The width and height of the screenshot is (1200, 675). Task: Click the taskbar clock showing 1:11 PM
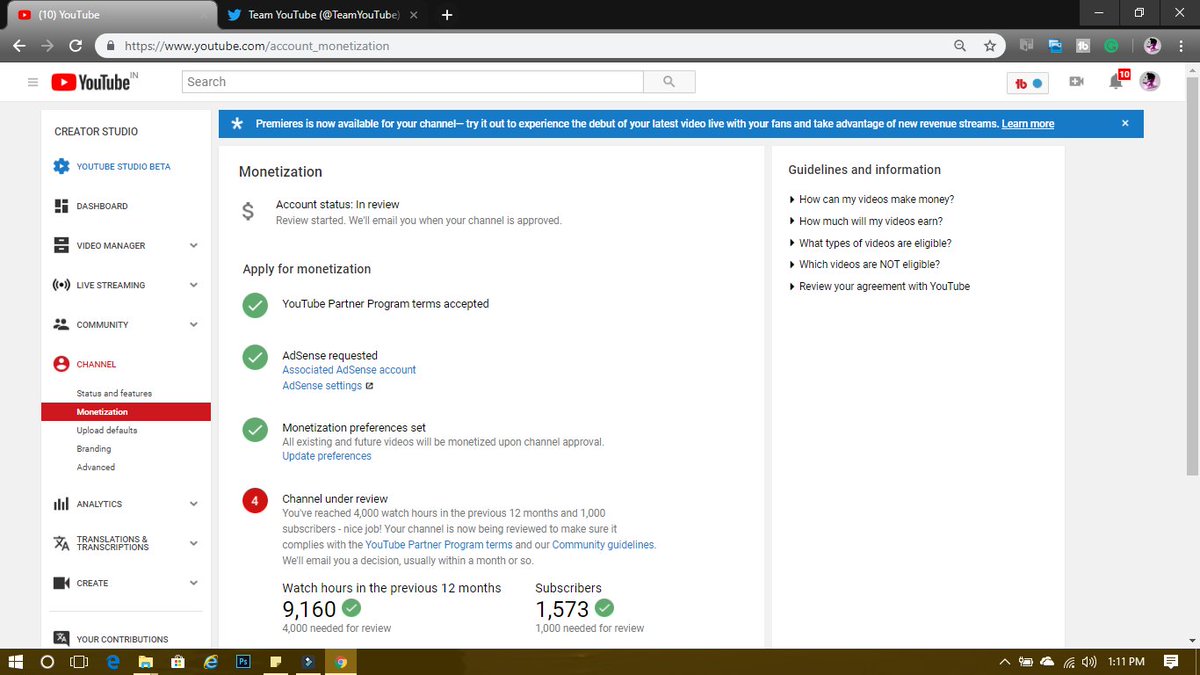(x=1125, y=662)
